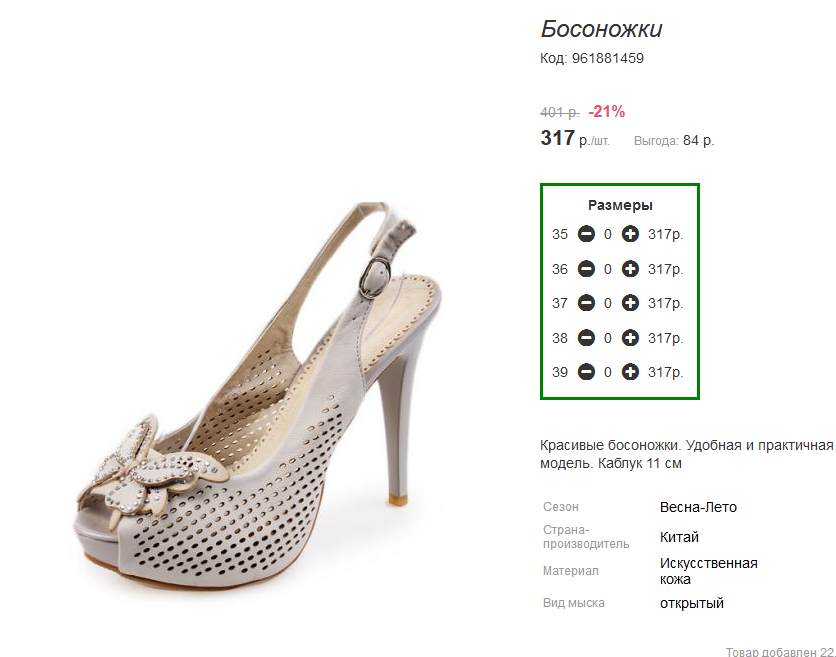Image resolution: width=836 pixels, height=657 pixels.
Task: Select the product code 961881459
Action: point(608,58)
